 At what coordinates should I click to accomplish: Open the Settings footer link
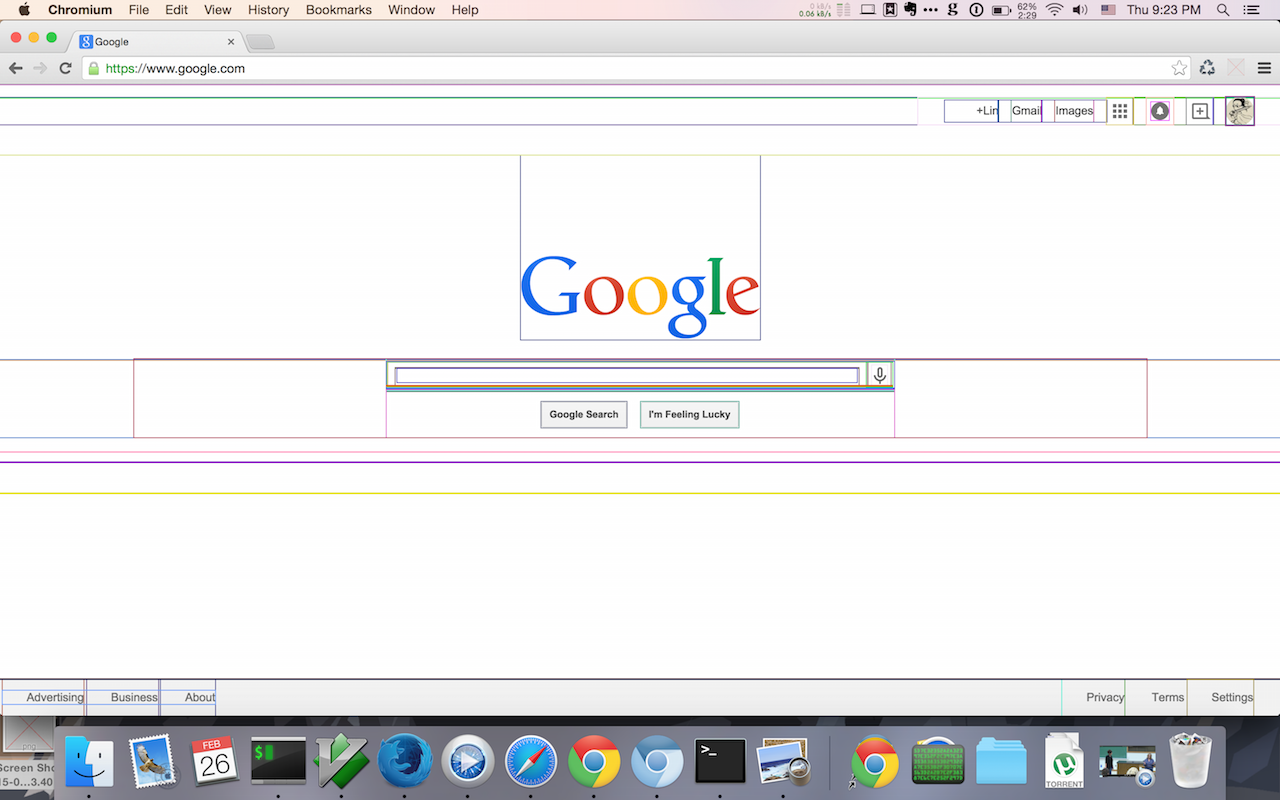point(1232,697)
